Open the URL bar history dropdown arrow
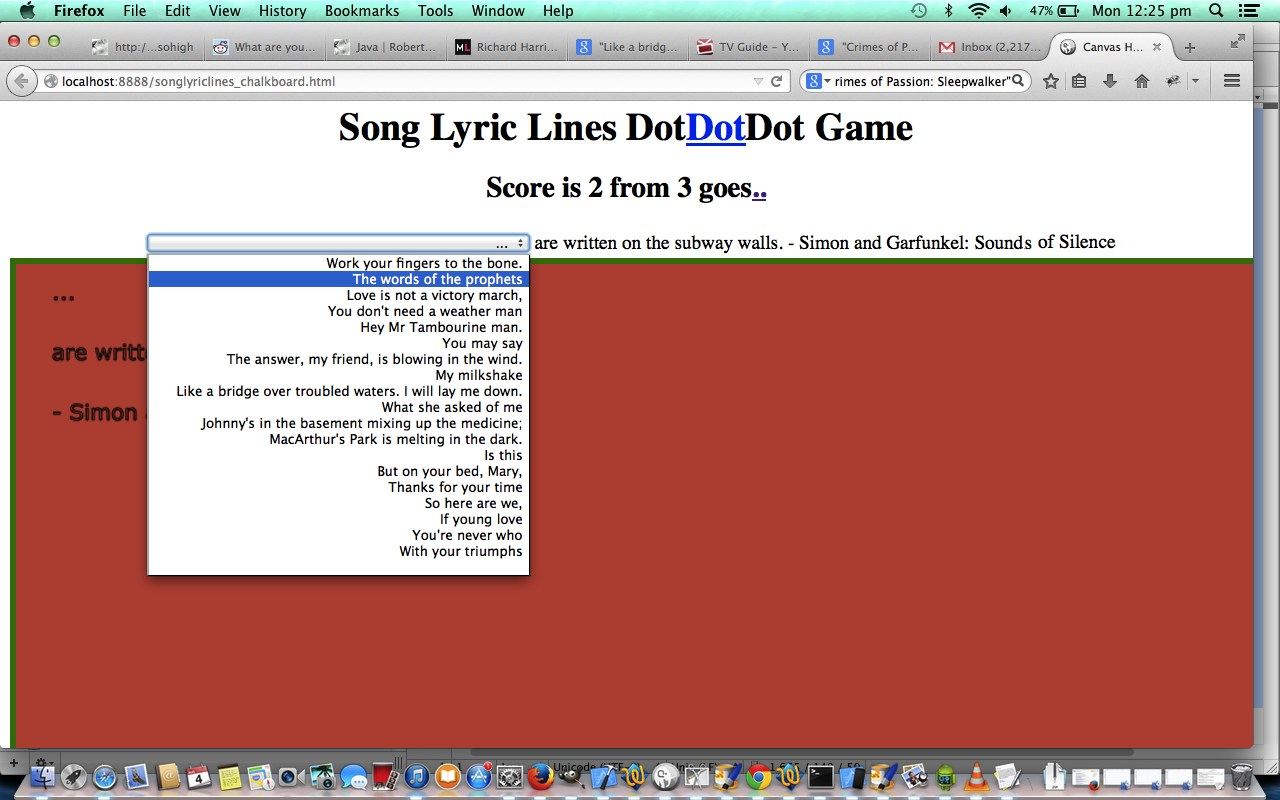Viewport: 1280px width, 800px height. pos(758,81)
